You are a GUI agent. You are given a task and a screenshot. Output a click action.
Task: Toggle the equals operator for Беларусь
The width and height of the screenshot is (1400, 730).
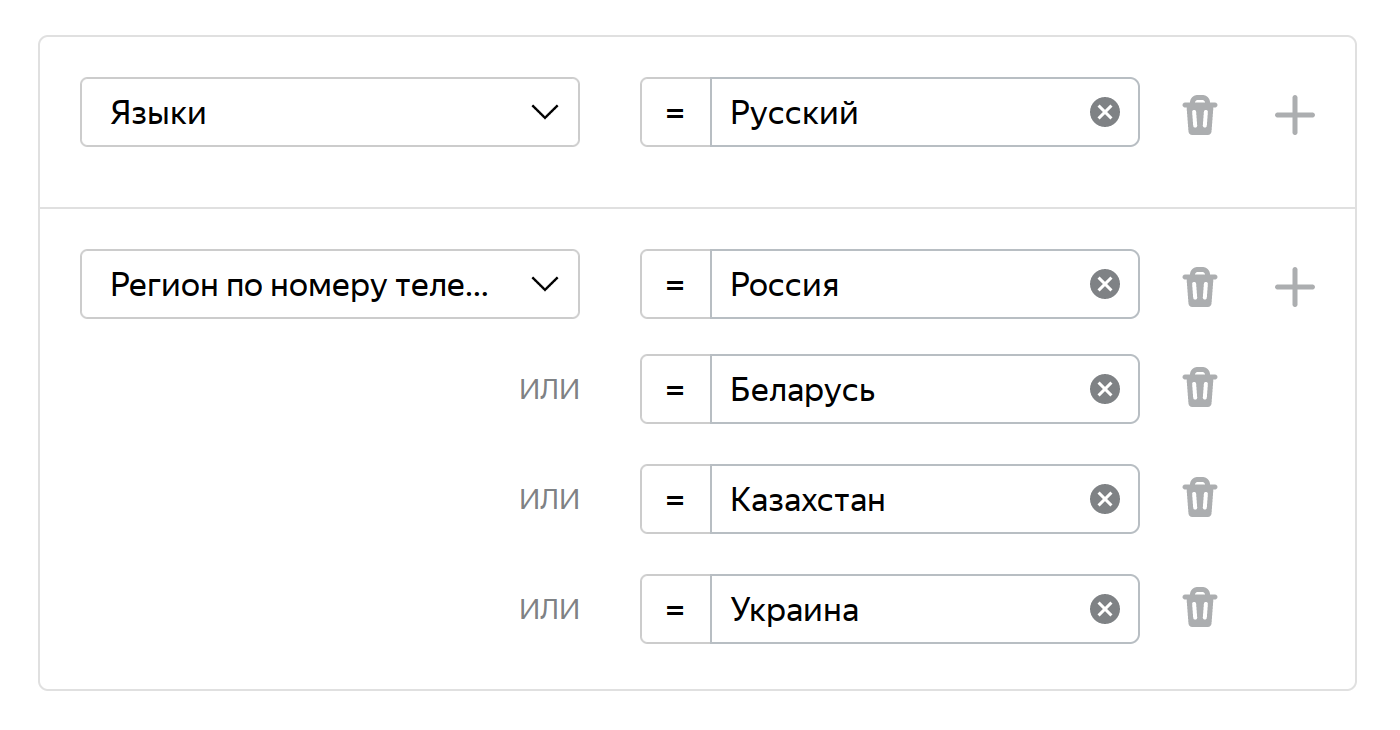(x=675, y=389)
